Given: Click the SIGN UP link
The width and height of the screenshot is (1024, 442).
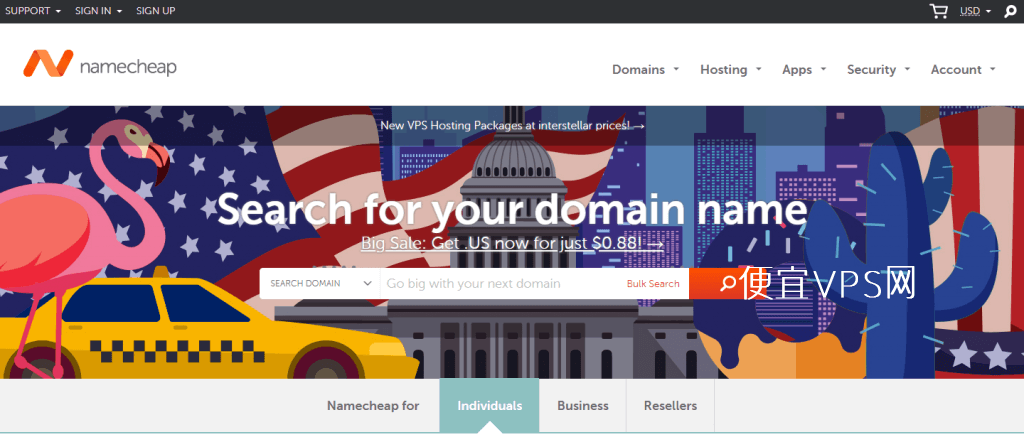Looking at the screenshot, I should (x=155, y=11).
